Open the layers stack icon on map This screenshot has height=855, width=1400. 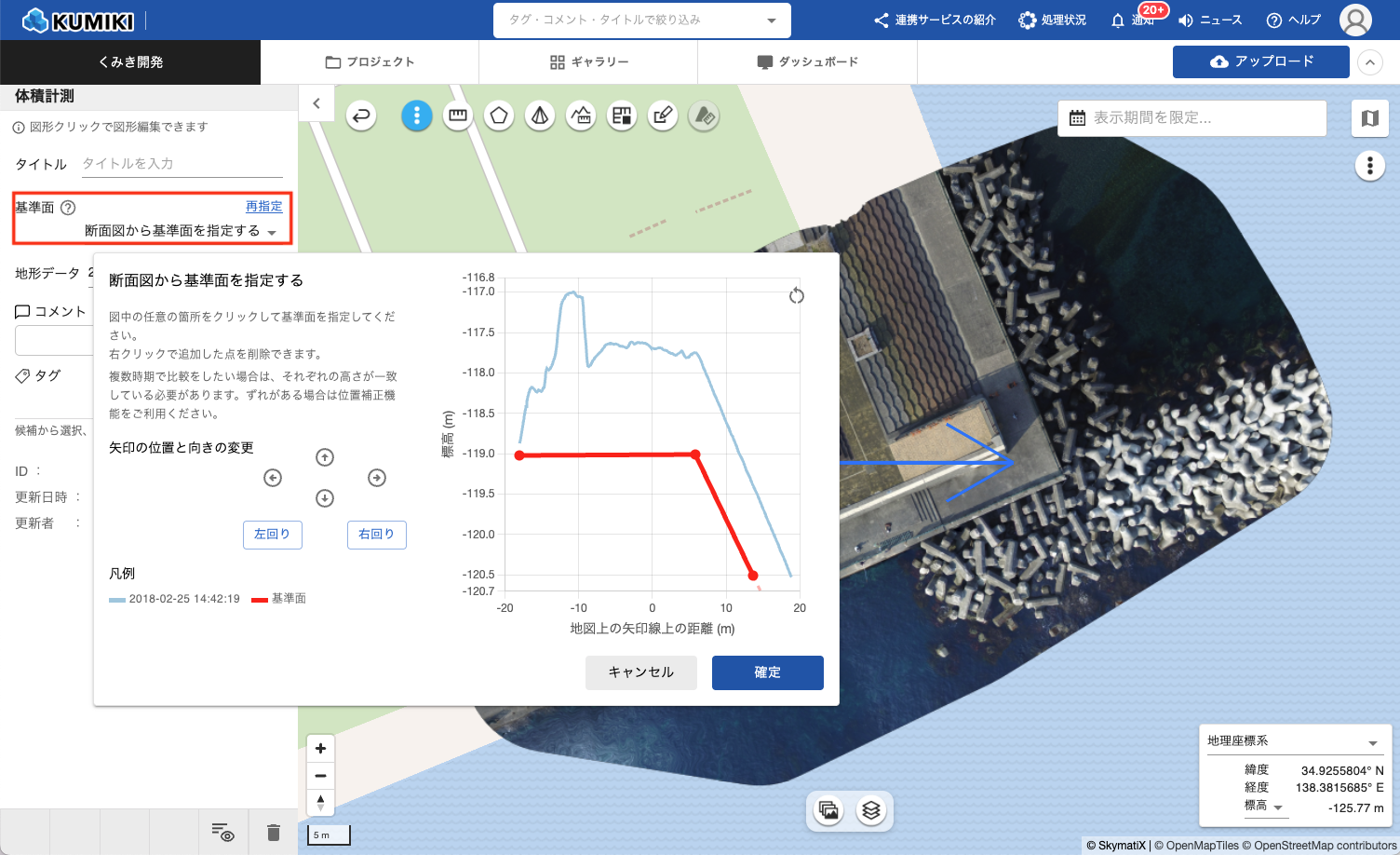point(871,810)
